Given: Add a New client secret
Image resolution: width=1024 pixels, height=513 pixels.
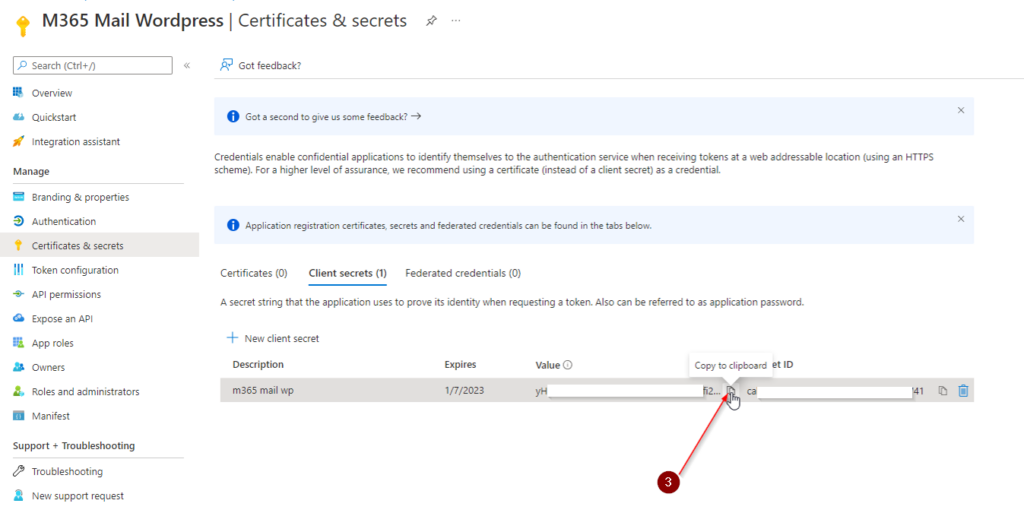Looking at the screenshot, I should pyautogui.click(x=273, y=338).
